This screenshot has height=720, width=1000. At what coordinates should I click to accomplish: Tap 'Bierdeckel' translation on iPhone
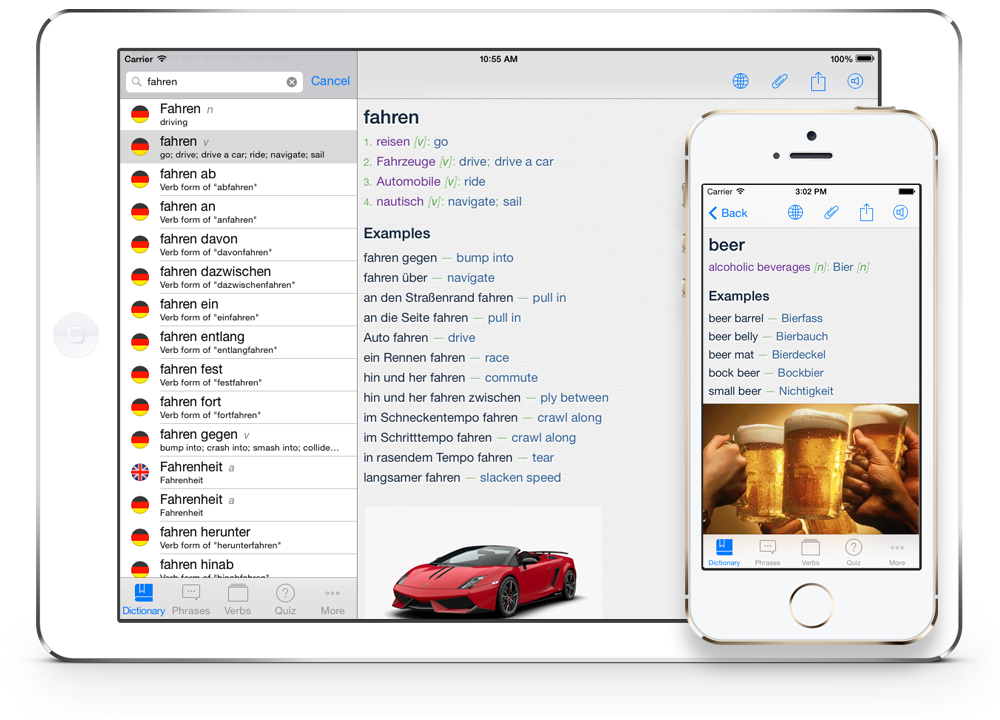pos(798,355)
